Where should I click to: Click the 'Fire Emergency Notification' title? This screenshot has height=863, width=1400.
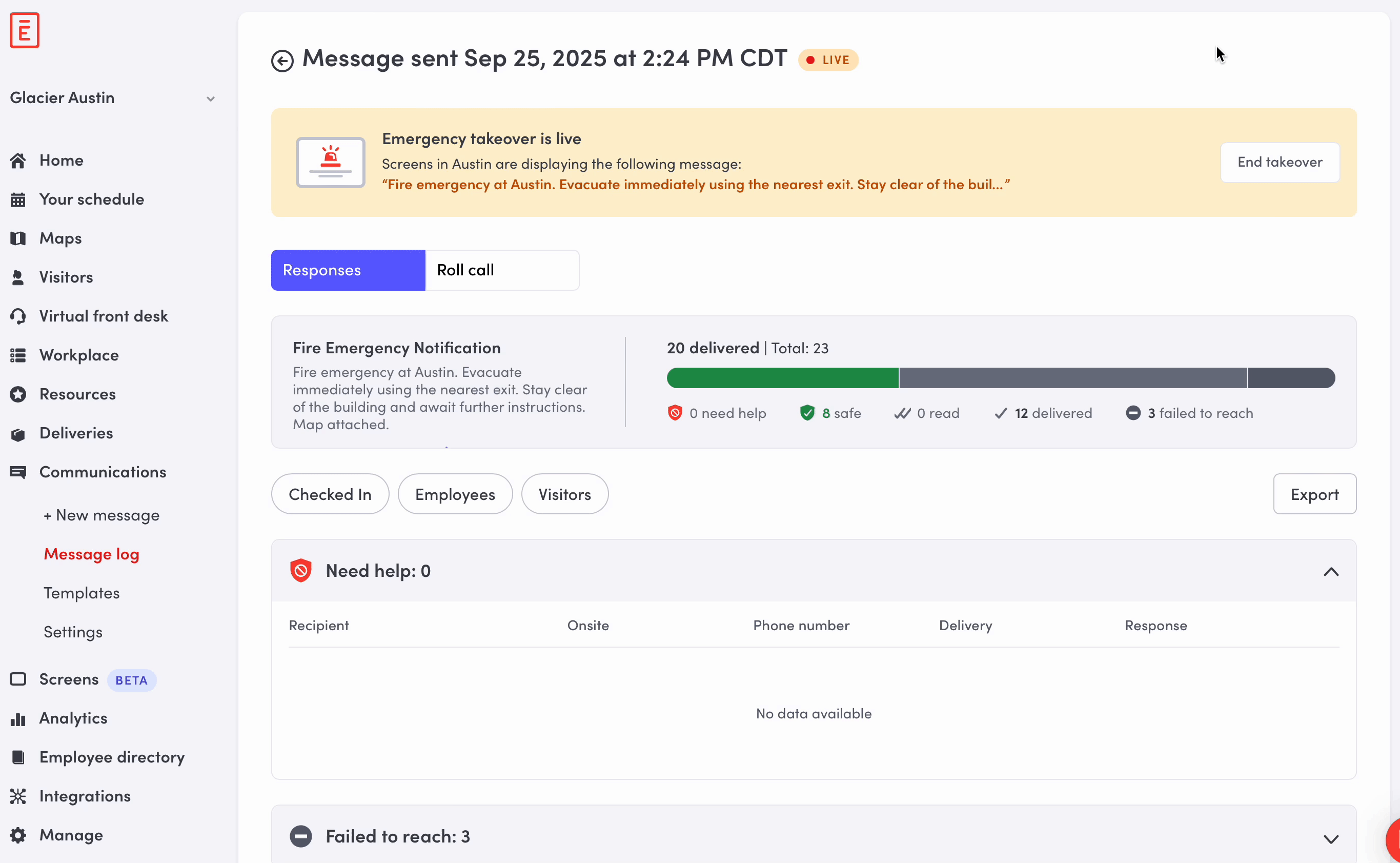click(x=397, y=348)
